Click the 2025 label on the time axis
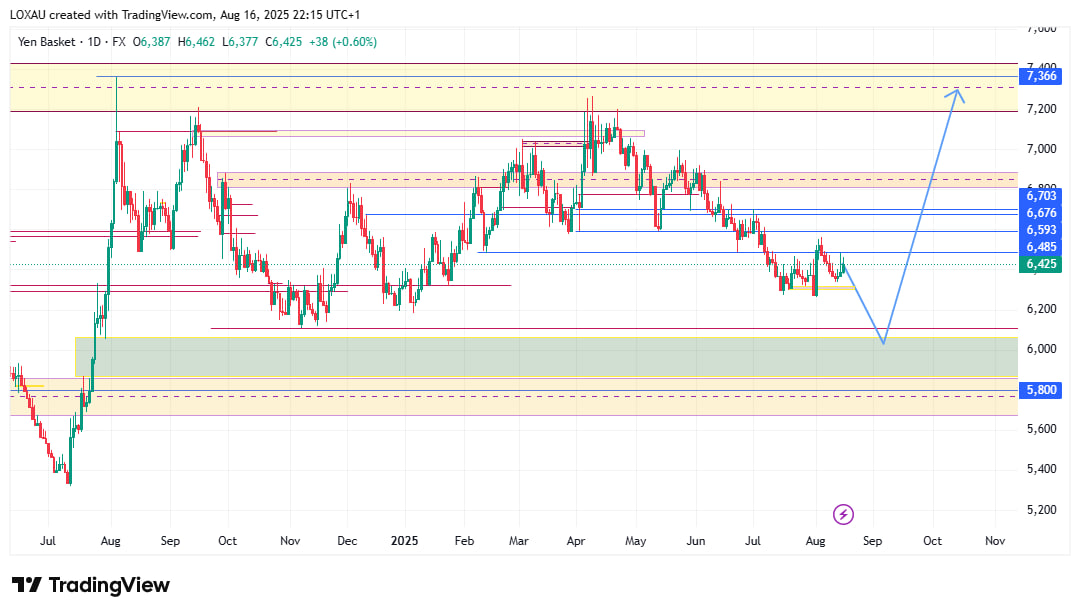The image size is (1080, 615). click(x=404, y=541)
